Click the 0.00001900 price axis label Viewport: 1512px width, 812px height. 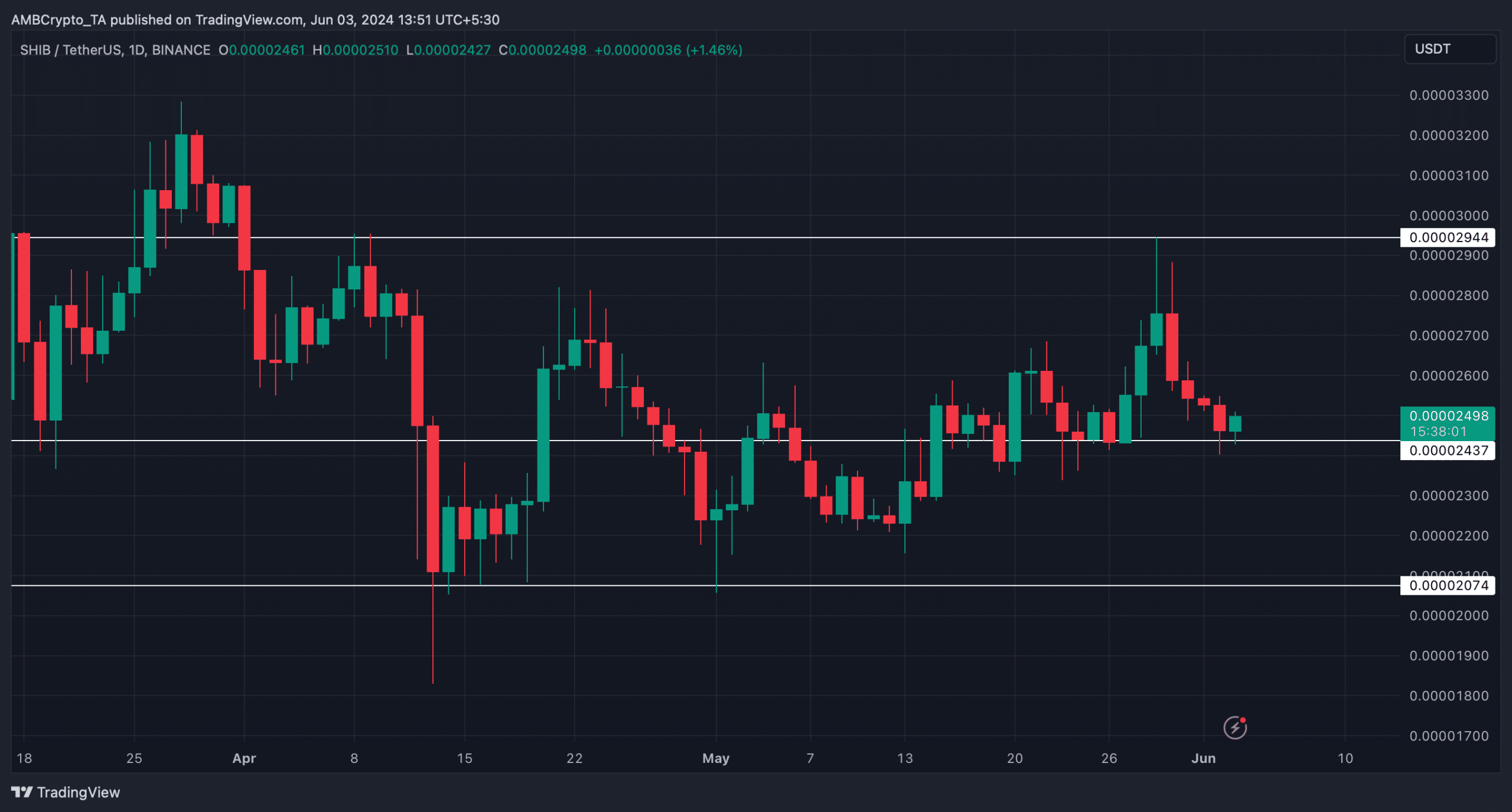[x=1449, y=656]
